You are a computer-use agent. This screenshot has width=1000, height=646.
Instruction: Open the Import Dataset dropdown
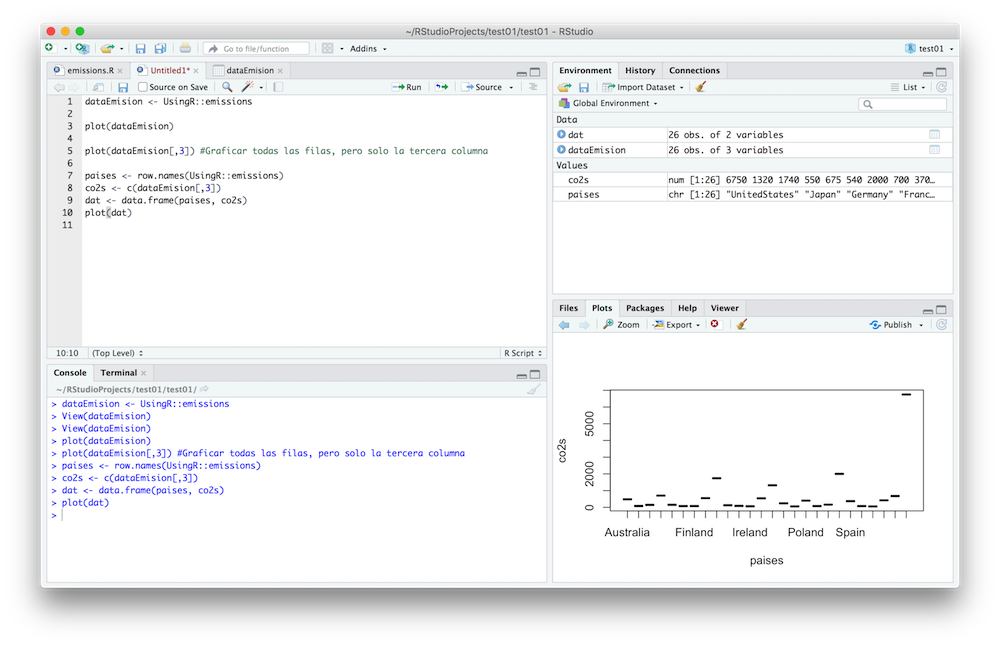click(644, 87)
